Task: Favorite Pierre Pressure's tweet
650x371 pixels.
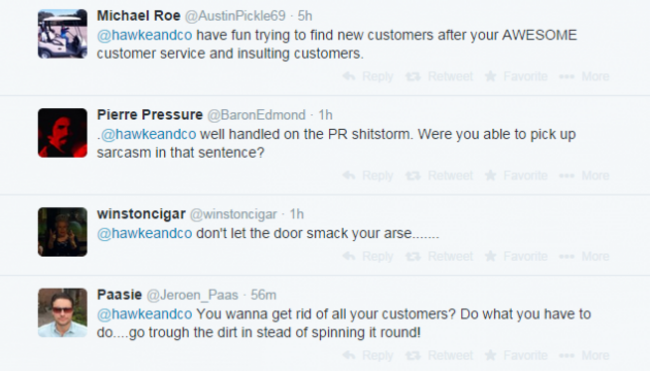Action: click(x=516, y=176)
